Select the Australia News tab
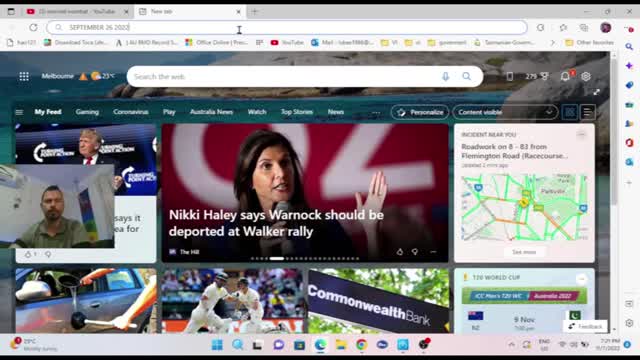 pos(211,112)
